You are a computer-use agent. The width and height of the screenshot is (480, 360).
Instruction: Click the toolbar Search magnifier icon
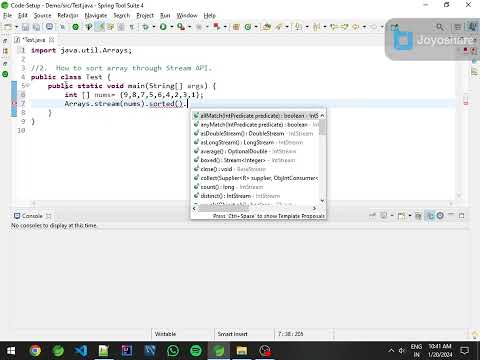pos(440,27)
